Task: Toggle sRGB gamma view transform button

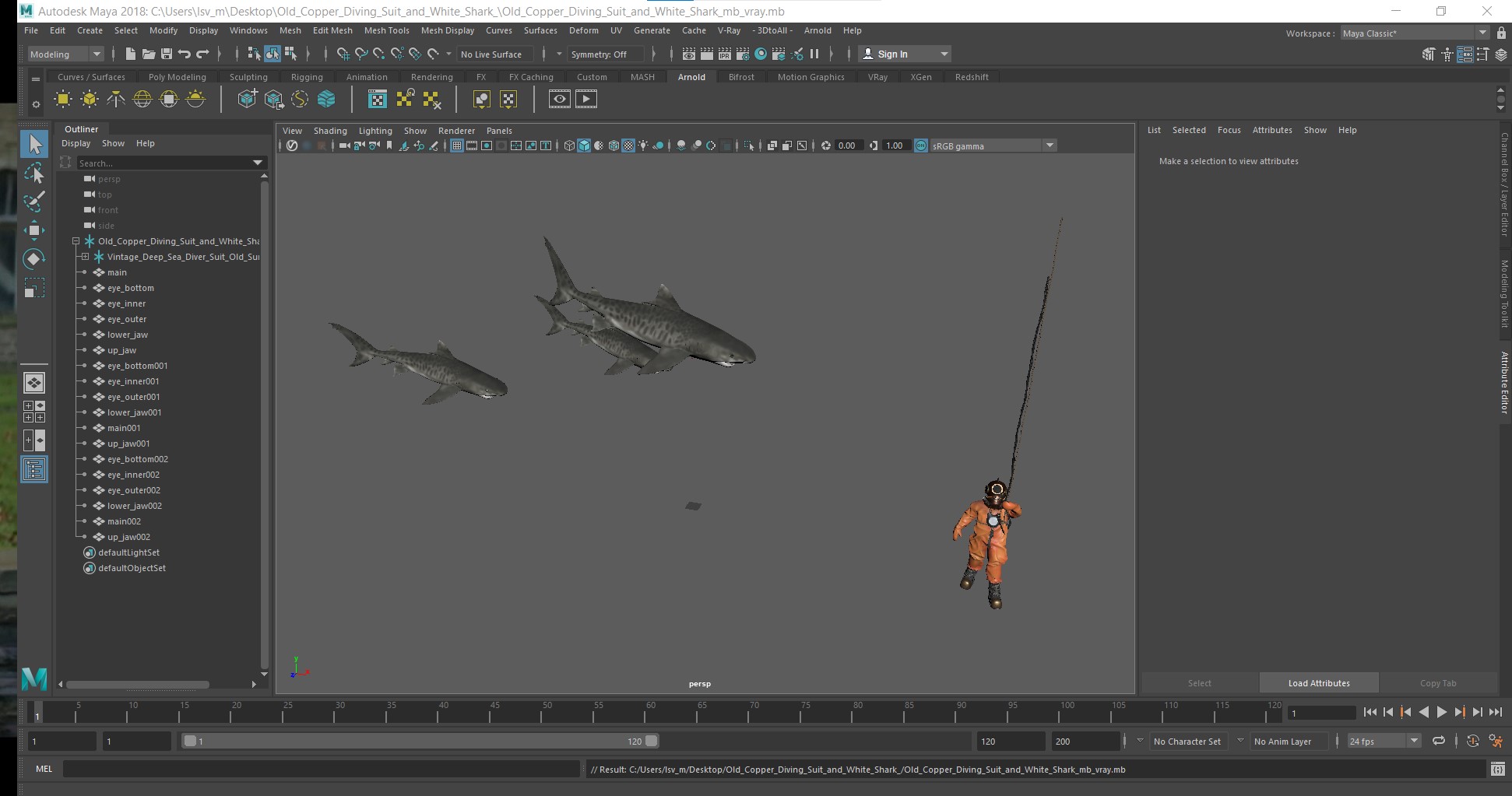Action: [x=921, y=146]
